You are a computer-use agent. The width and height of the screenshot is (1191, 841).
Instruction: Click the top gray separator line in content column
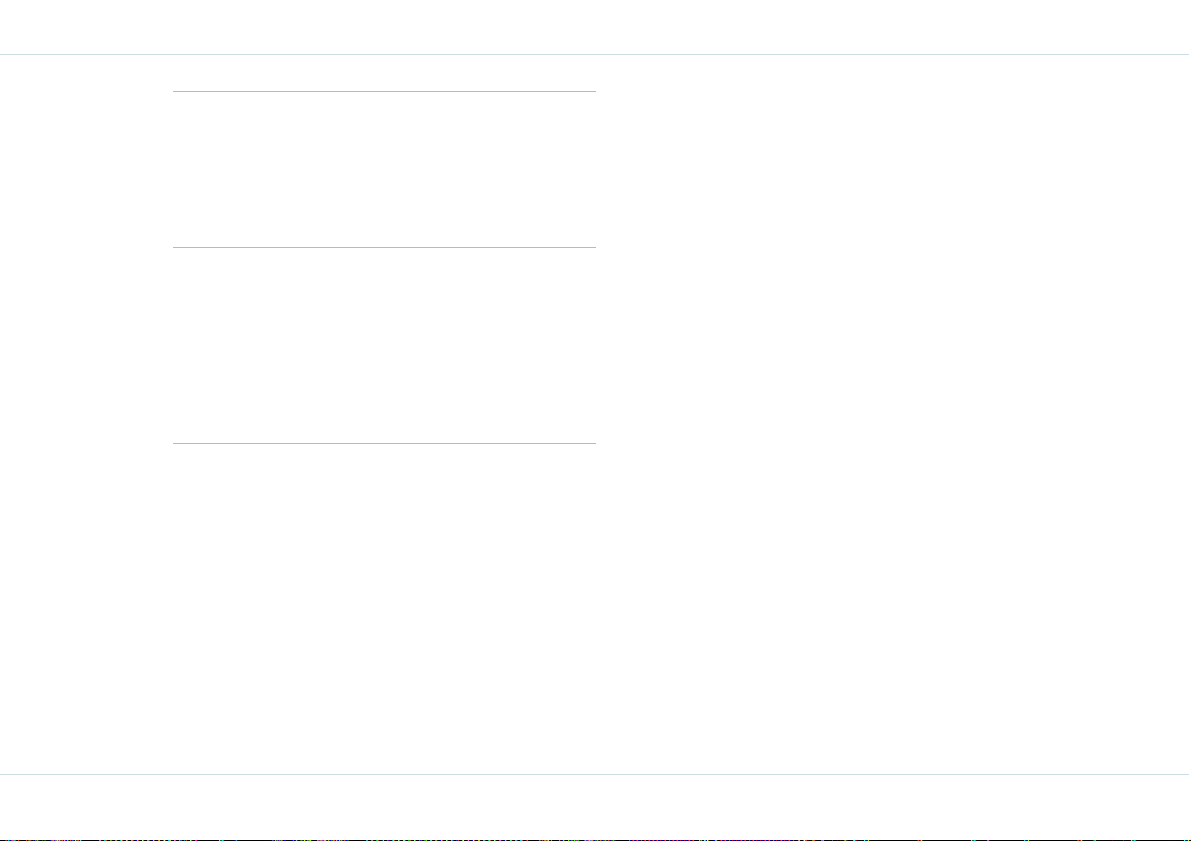[x=384, y=91]
